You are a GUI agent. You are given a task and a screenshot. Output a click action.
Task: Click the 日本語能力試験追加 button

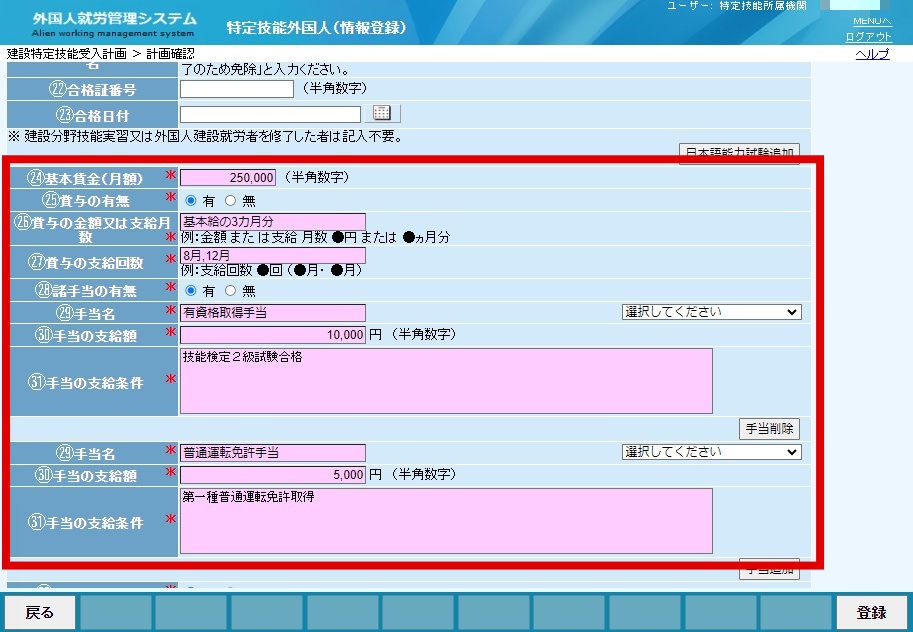pyautogui.click(x=739, y=154)
